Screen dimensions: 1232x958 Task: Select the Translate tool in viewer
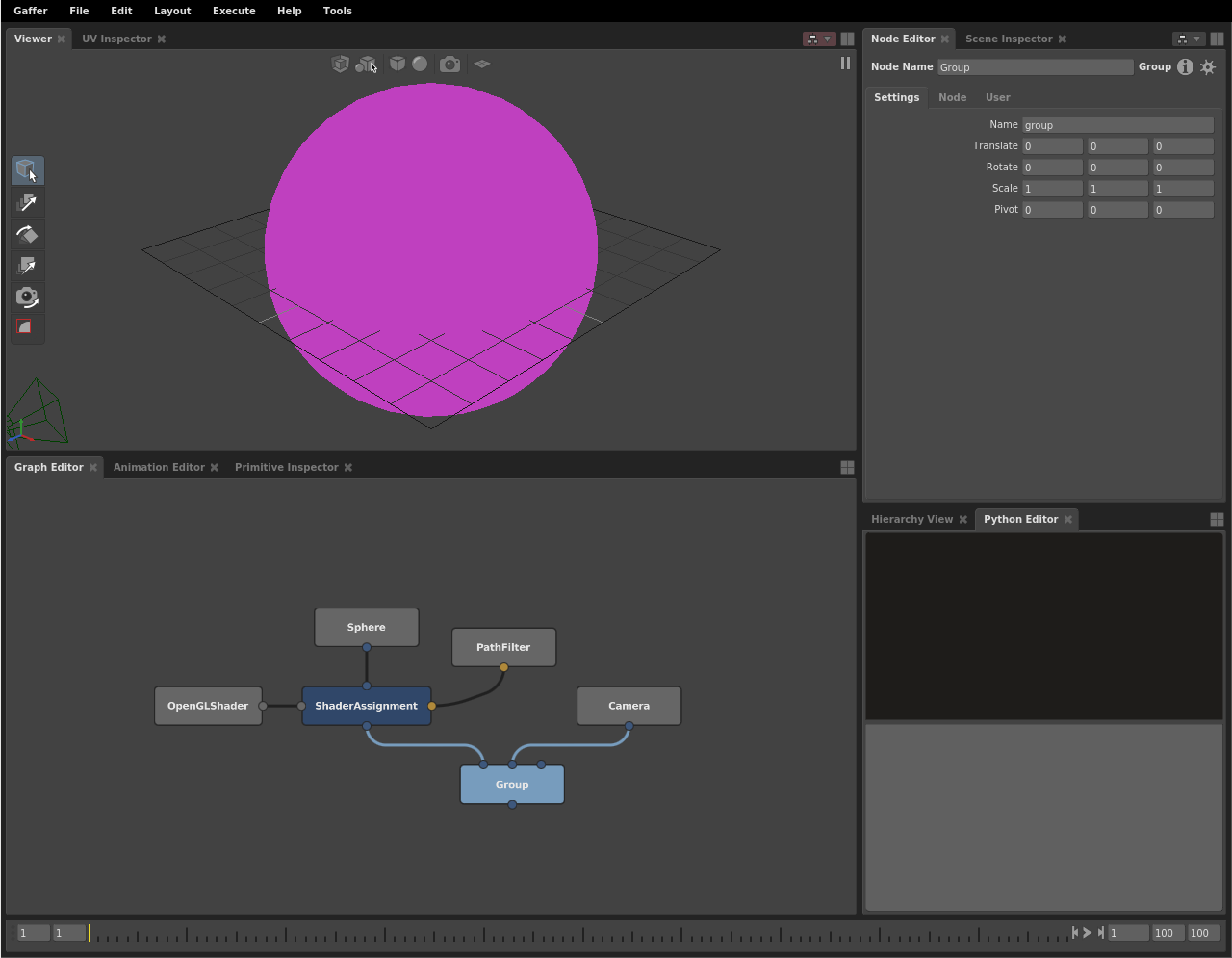click(27, 203)
